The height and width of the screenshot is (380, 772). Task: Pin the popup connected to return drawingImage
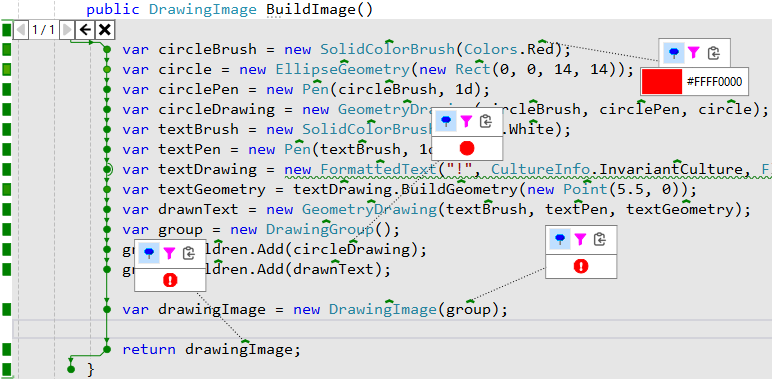[150, 253]
